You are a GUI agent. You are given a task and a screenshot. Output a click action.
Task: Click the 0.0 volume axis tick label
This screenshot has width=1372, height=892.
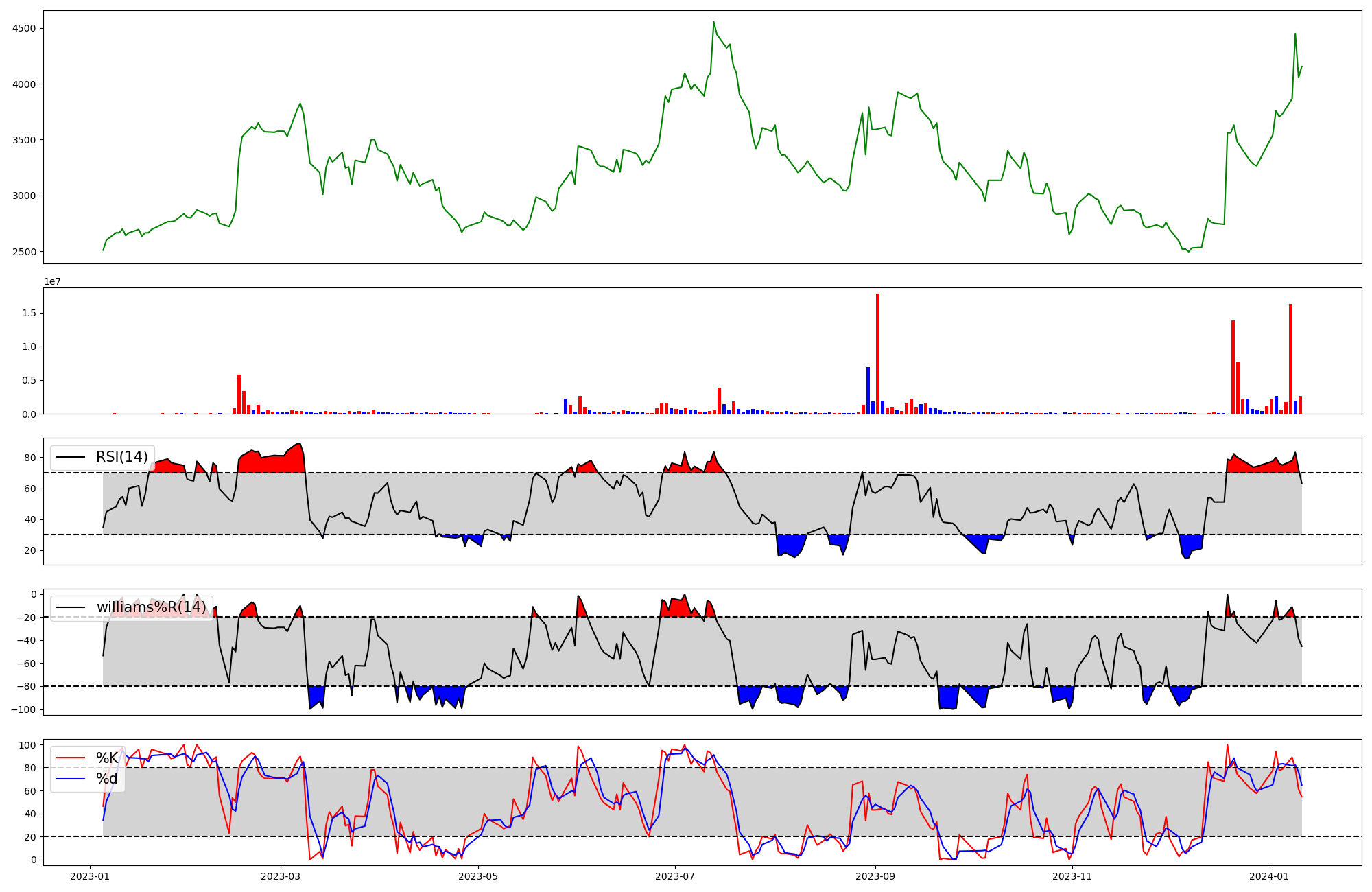tap(29, 414)
